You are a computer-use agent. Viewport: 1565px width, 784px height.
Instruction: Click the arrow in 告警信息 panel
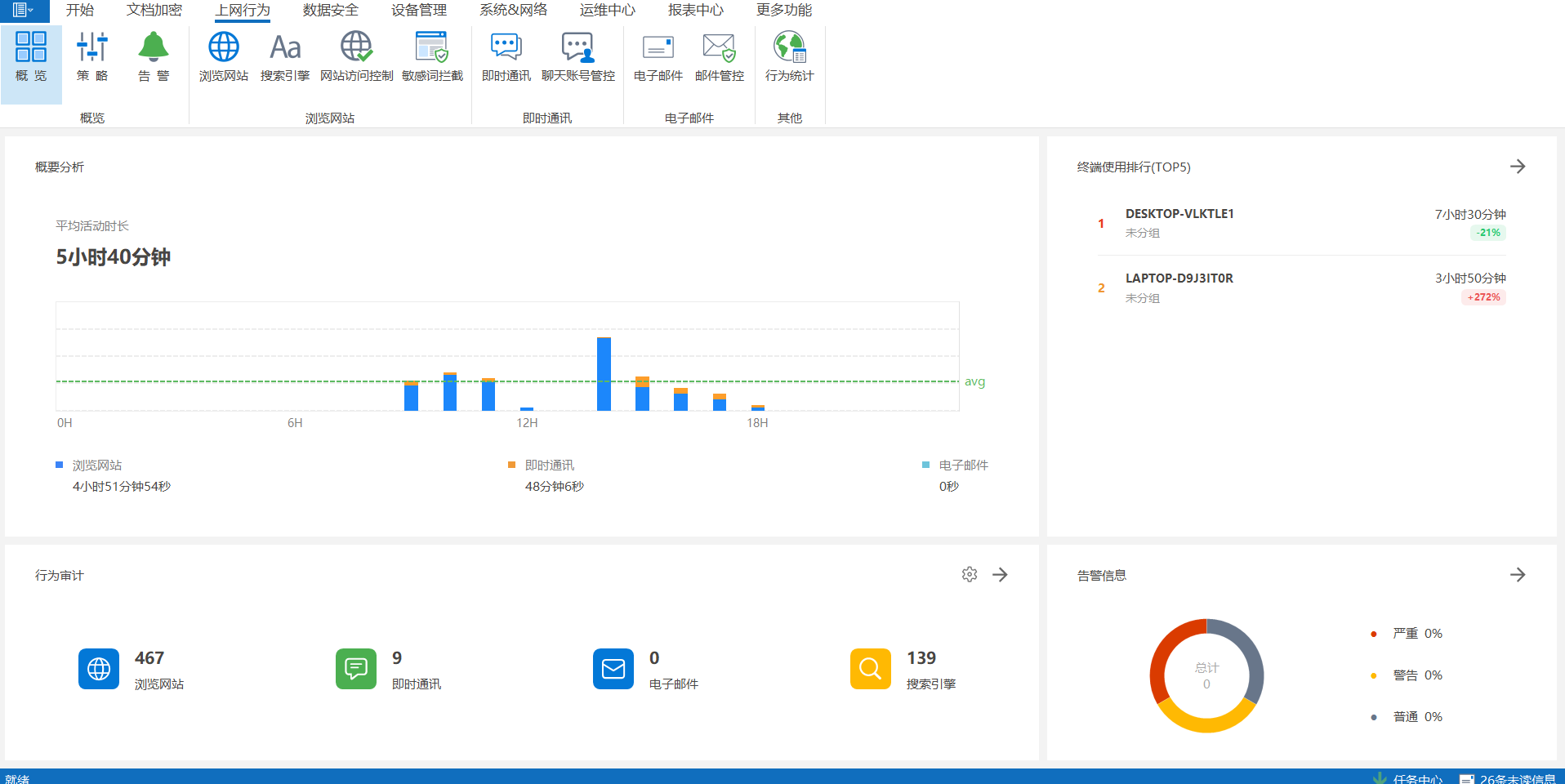click(1518, 574)
